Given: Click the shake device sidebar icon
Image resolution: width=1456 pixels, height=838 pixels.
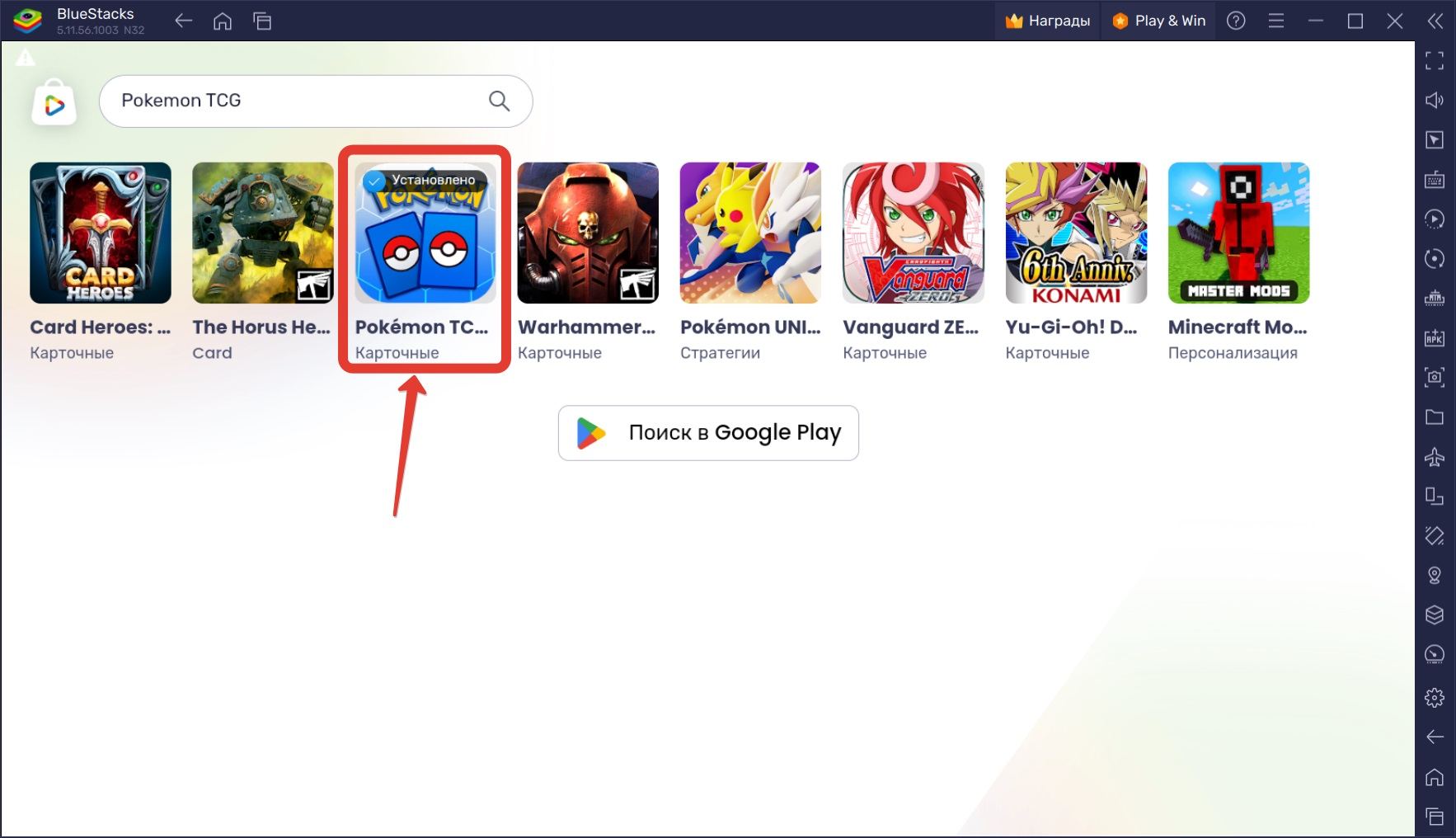Looking at the screenshot, I should tap(1435, 535).
